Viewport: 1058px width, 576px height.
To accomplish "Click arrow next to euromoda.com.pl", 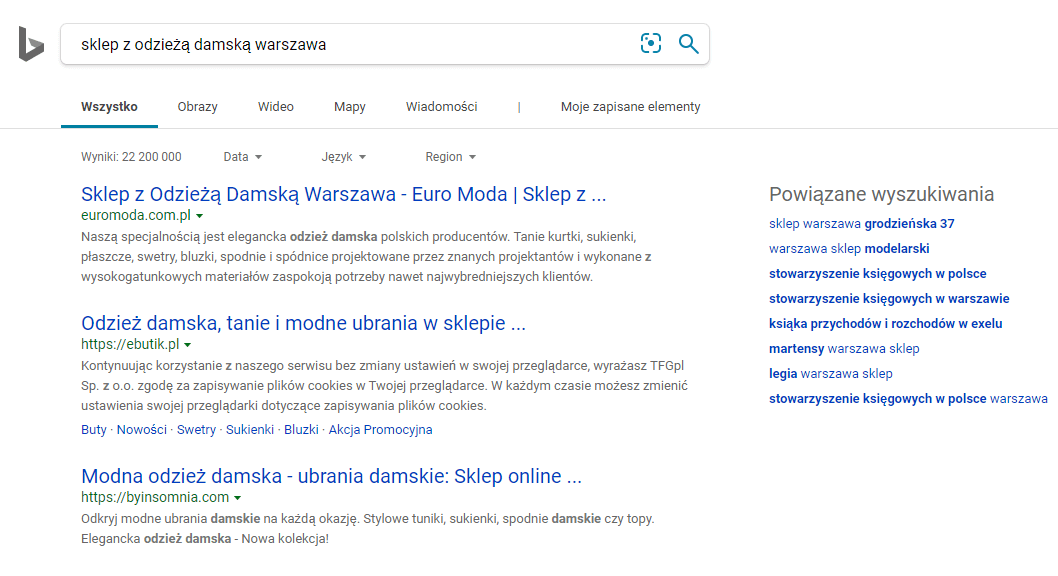I will tap(199, 216).
